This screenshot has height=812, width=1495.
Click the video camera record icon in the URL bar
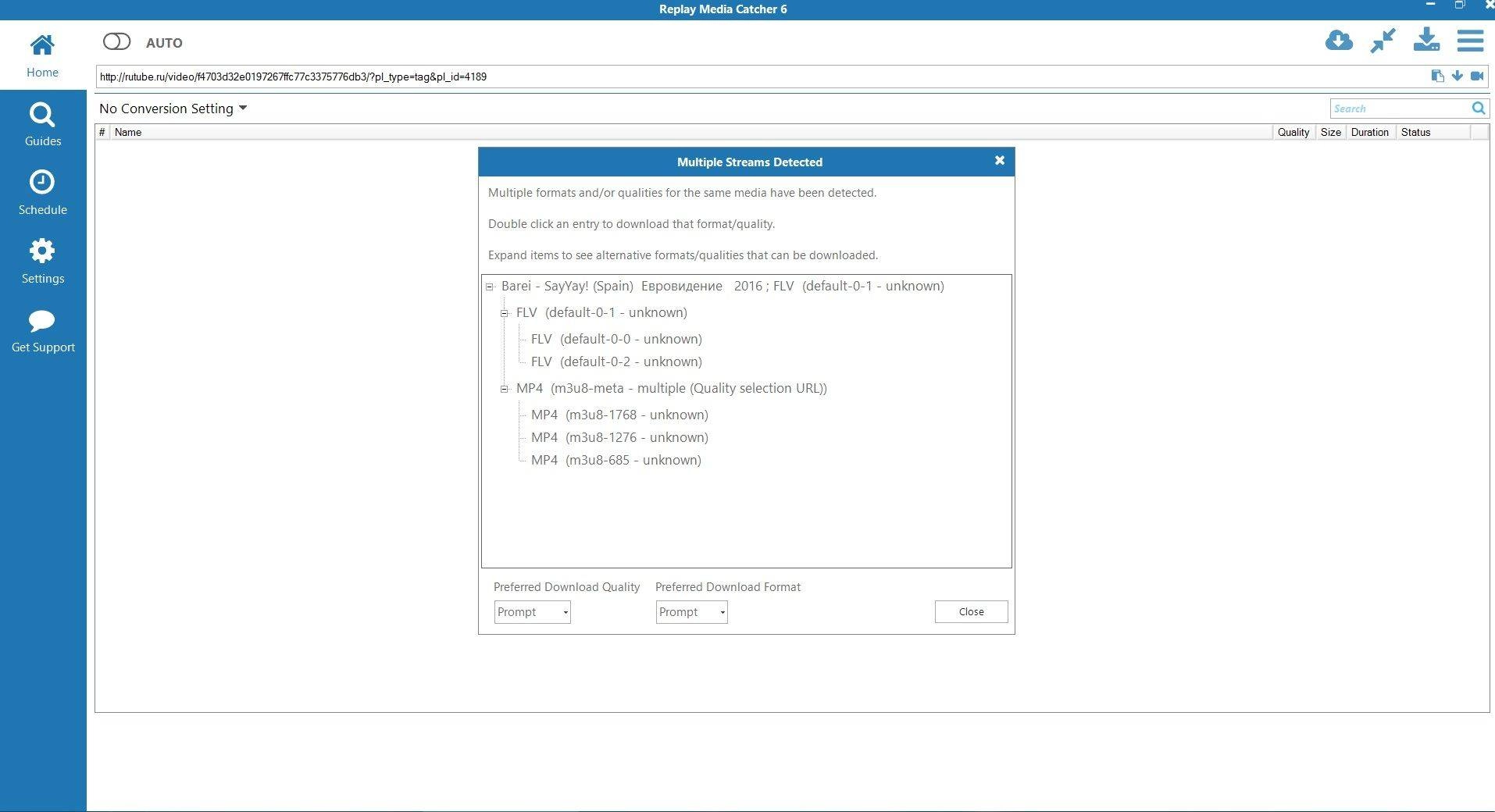click(1477, 76)
